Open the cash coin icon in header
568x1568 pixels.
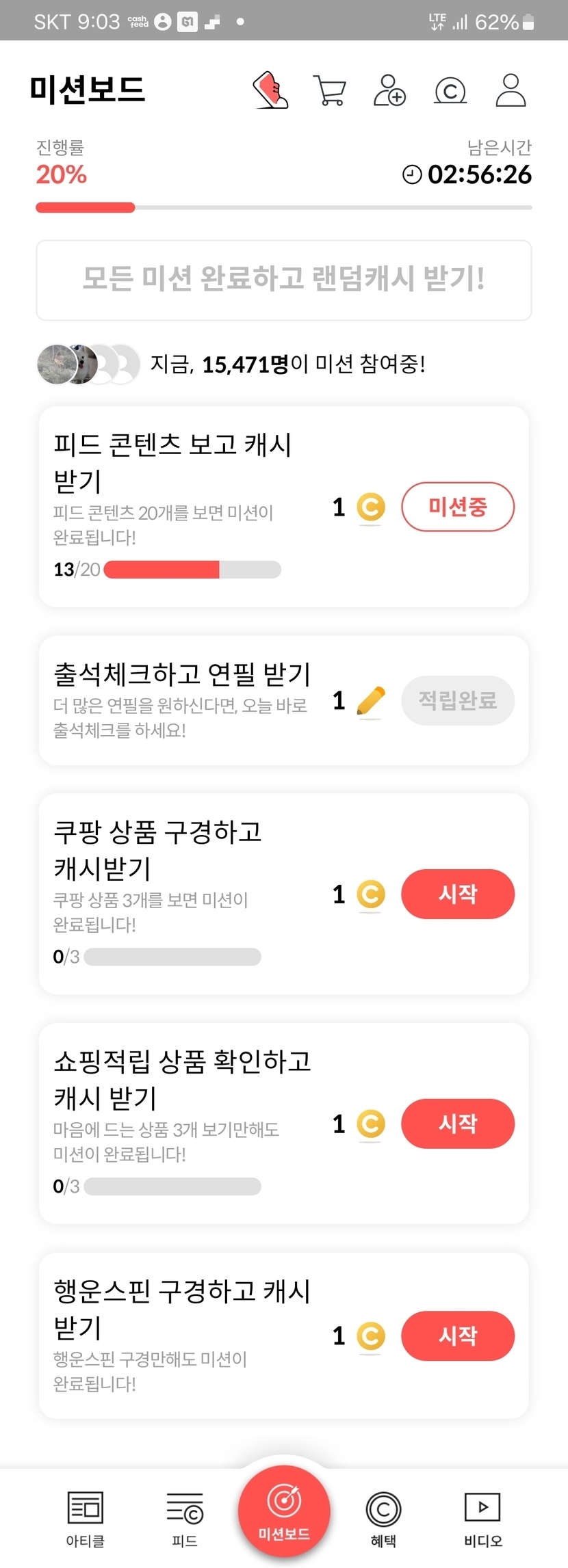tap(450, 90)
